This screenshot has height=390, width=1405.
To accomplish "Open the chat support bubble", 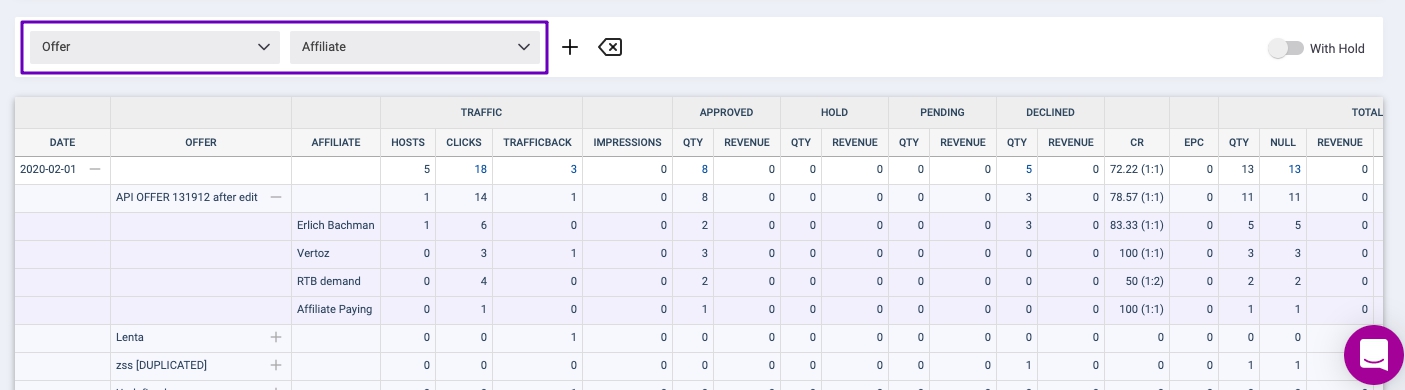I will click(x=1374, y=355).
